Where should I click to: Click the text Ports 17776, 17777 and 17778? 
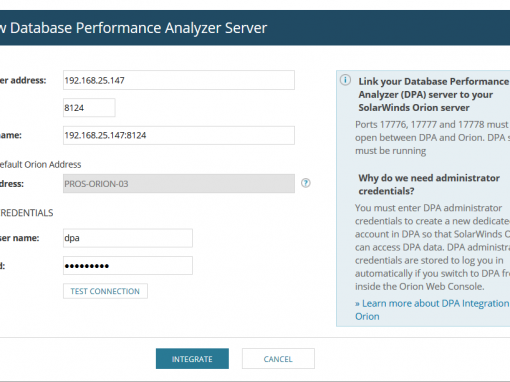click(x=420, y=125)
